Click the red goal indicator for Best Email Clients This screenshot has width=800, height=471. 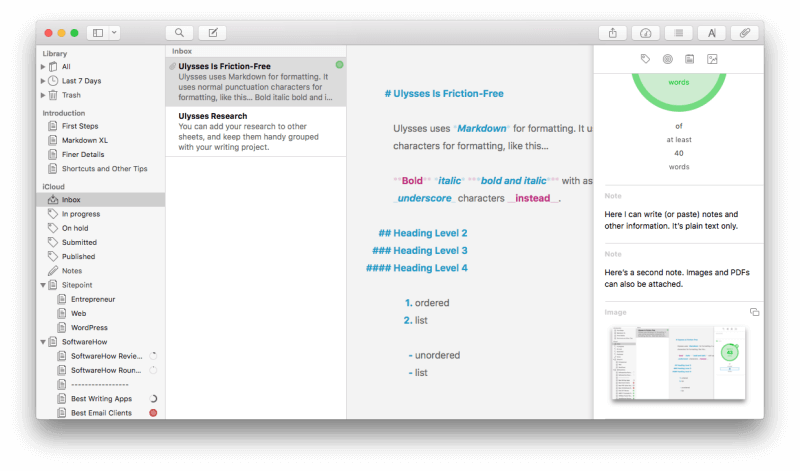[x=153, y=413]
